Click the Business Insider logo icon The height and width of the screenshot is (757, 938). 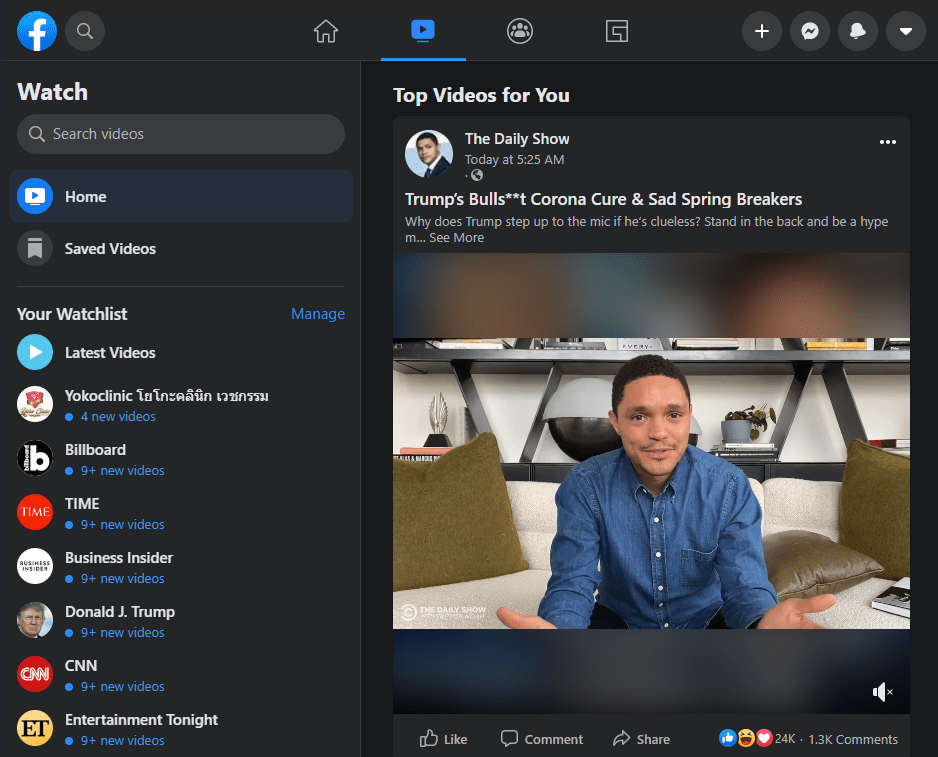click(35, 566)
